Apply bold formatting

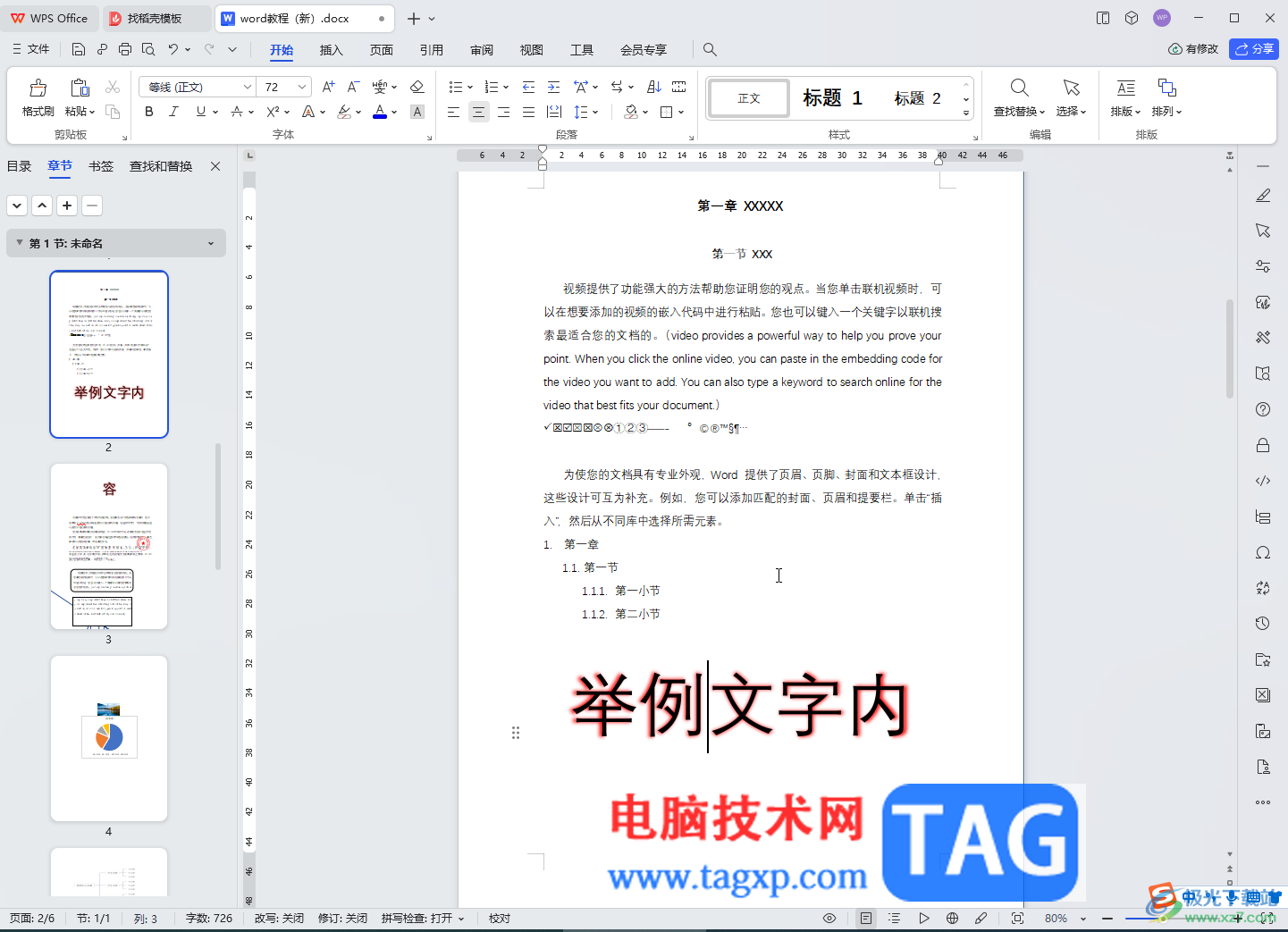(x=149, y=112)
